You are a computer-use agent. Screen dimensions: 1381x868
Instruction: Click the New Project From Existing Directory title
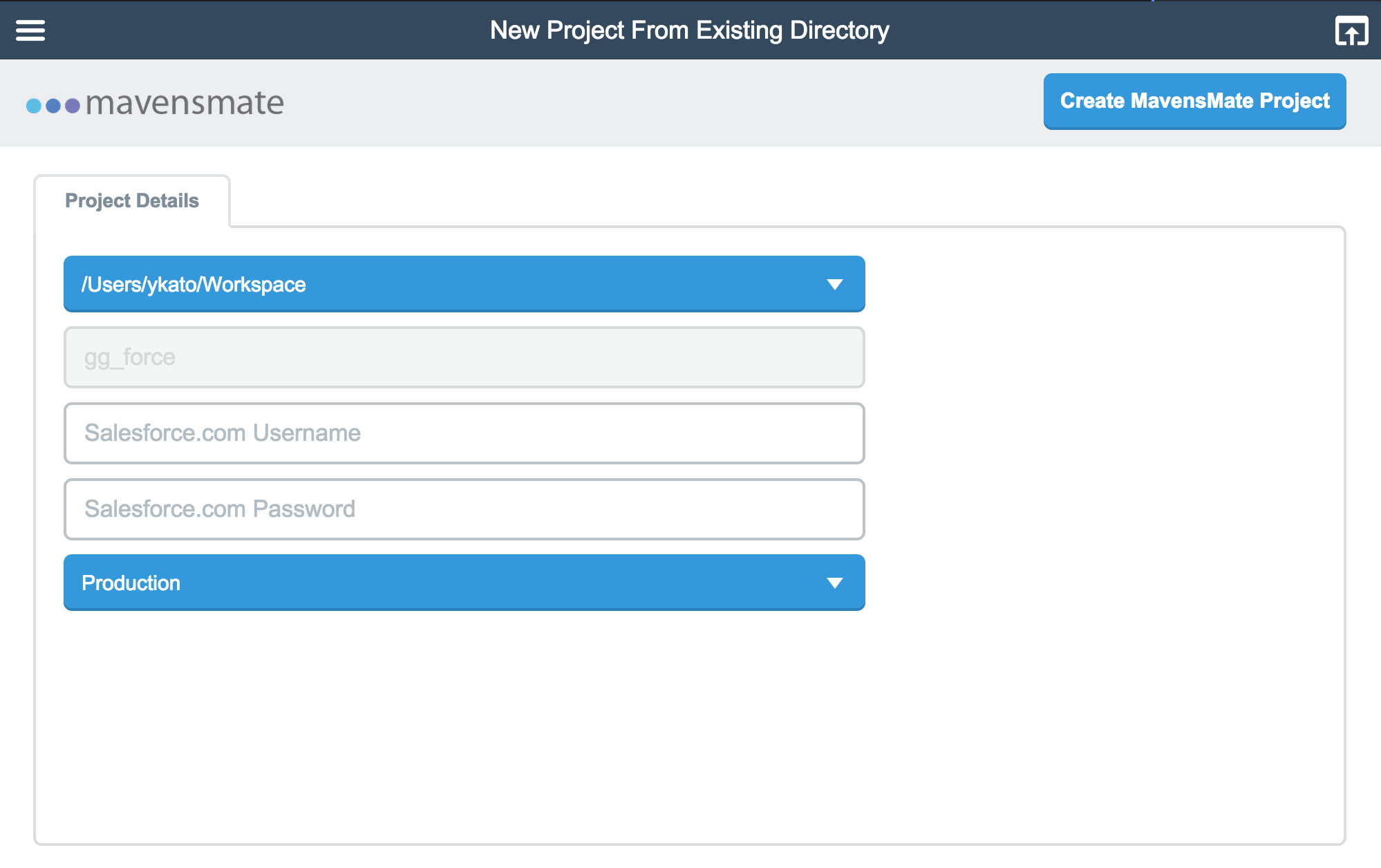pyautogui.click(x=689, y=30)
